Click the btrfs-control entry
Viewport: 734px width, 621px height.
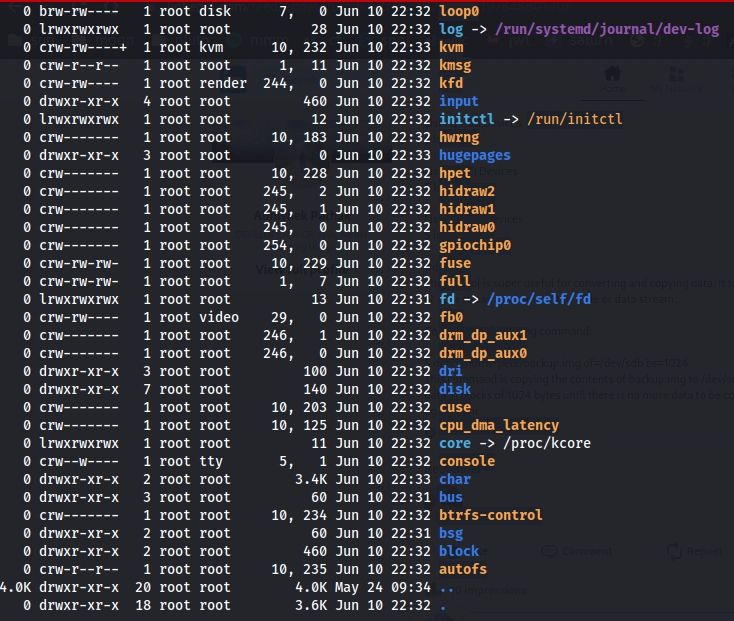[x=491, y=516]
